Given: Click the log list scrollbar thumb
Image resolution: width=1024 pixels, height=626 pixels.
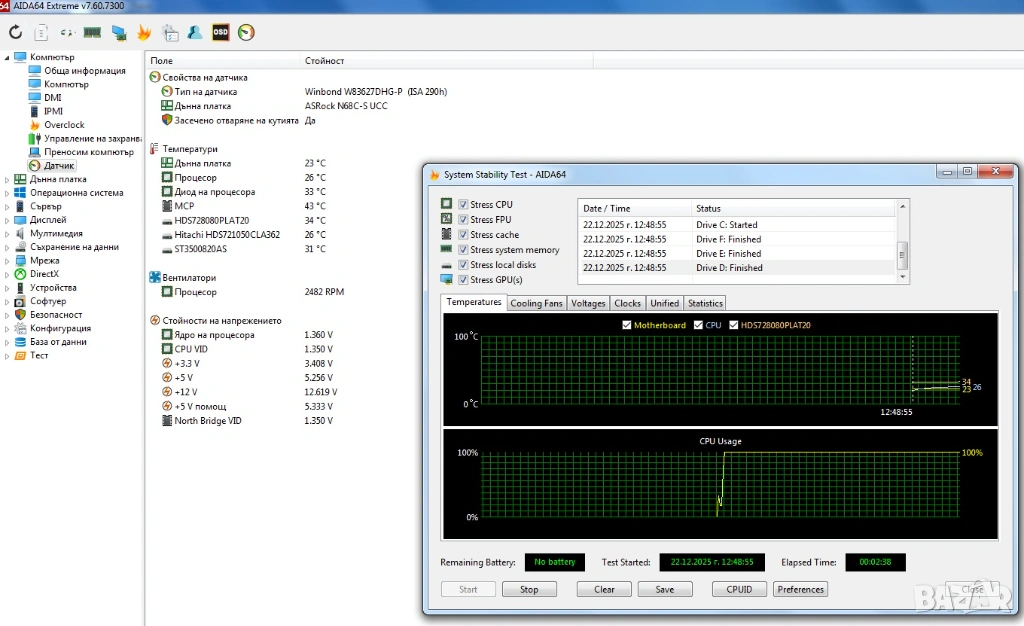Looking at the screenshot, I should tap(903, 252).
